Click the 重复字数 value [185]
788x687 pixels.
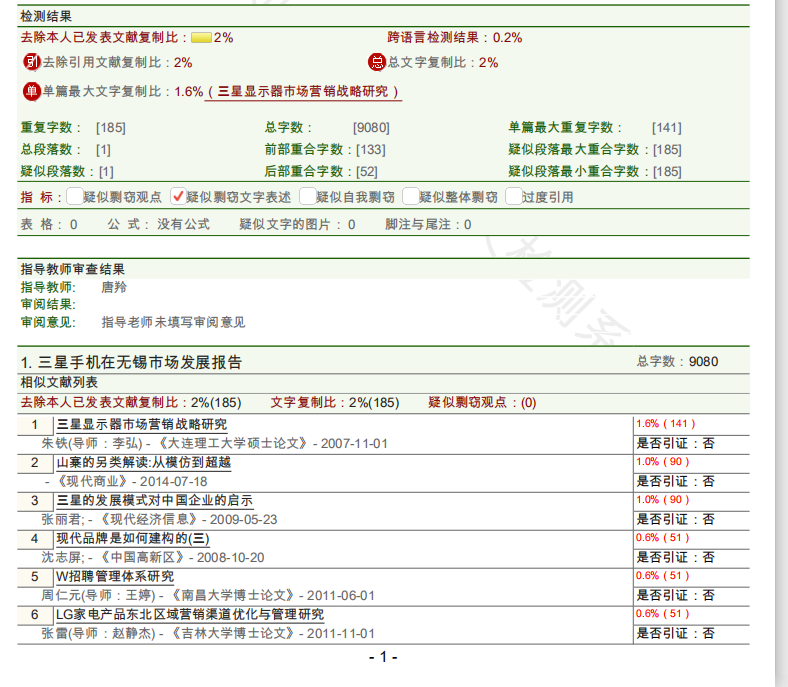point(111,128)
